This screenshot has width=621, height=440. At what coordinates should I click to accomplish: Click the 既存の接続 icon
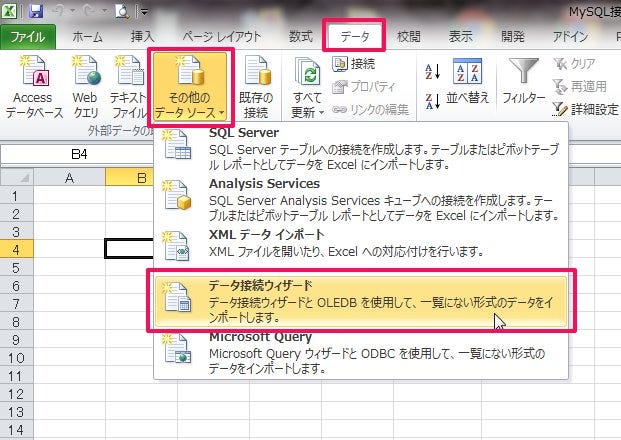pos(256,86)
